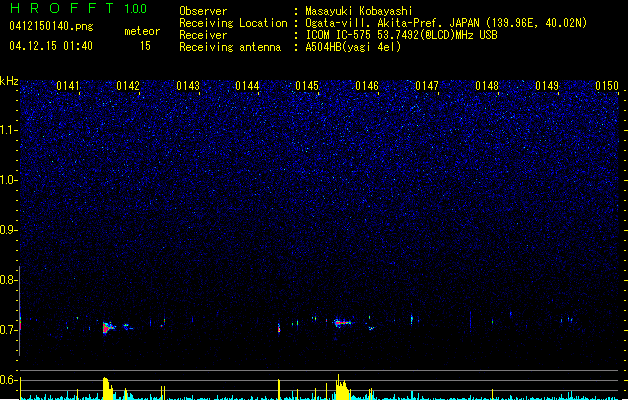This screenshot has height=400, width=629.
Task: Click the tall yellow power peak after 0141
Action: (108, 388)
